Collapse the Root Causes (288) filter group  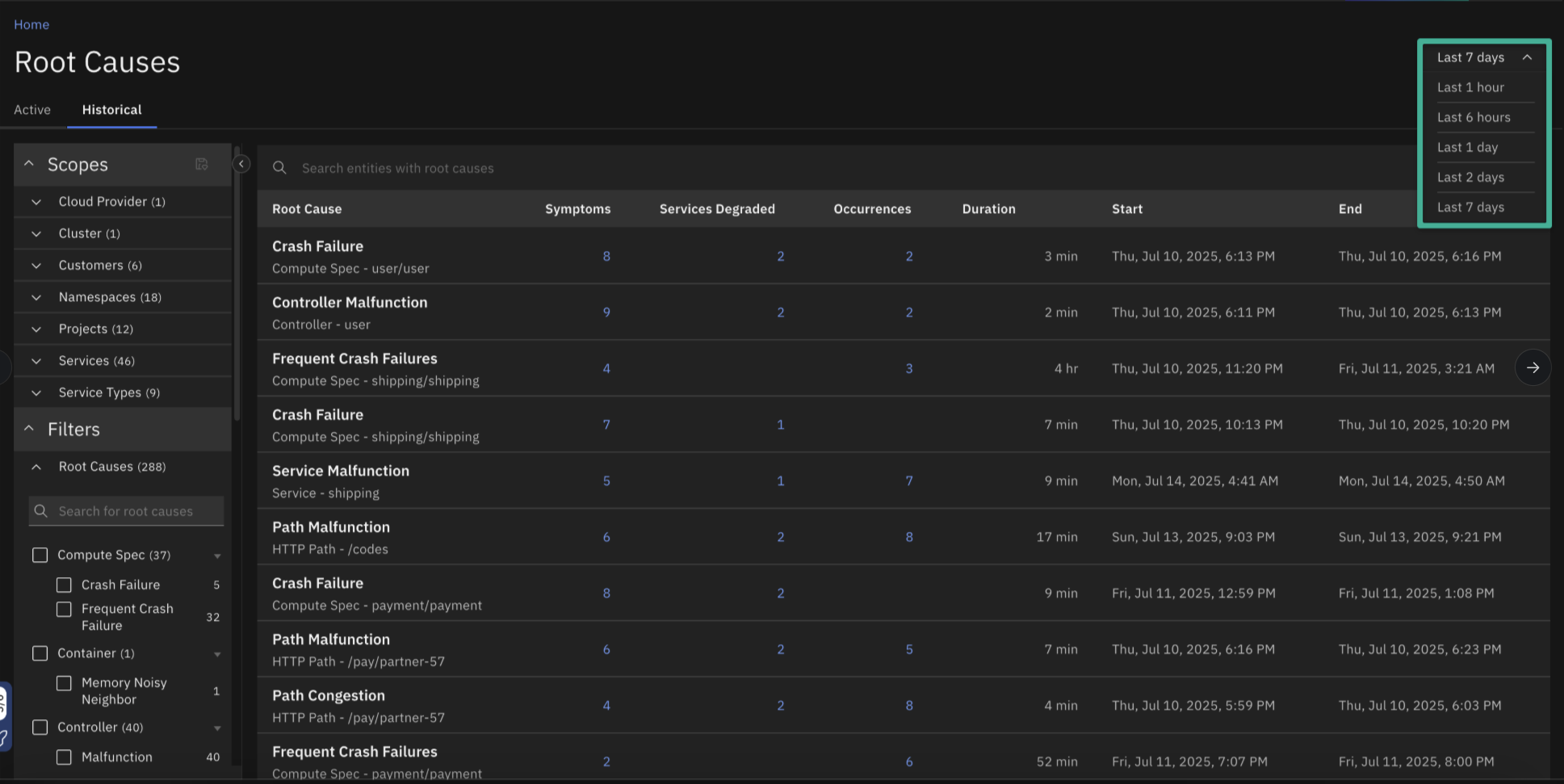(36, 467)
